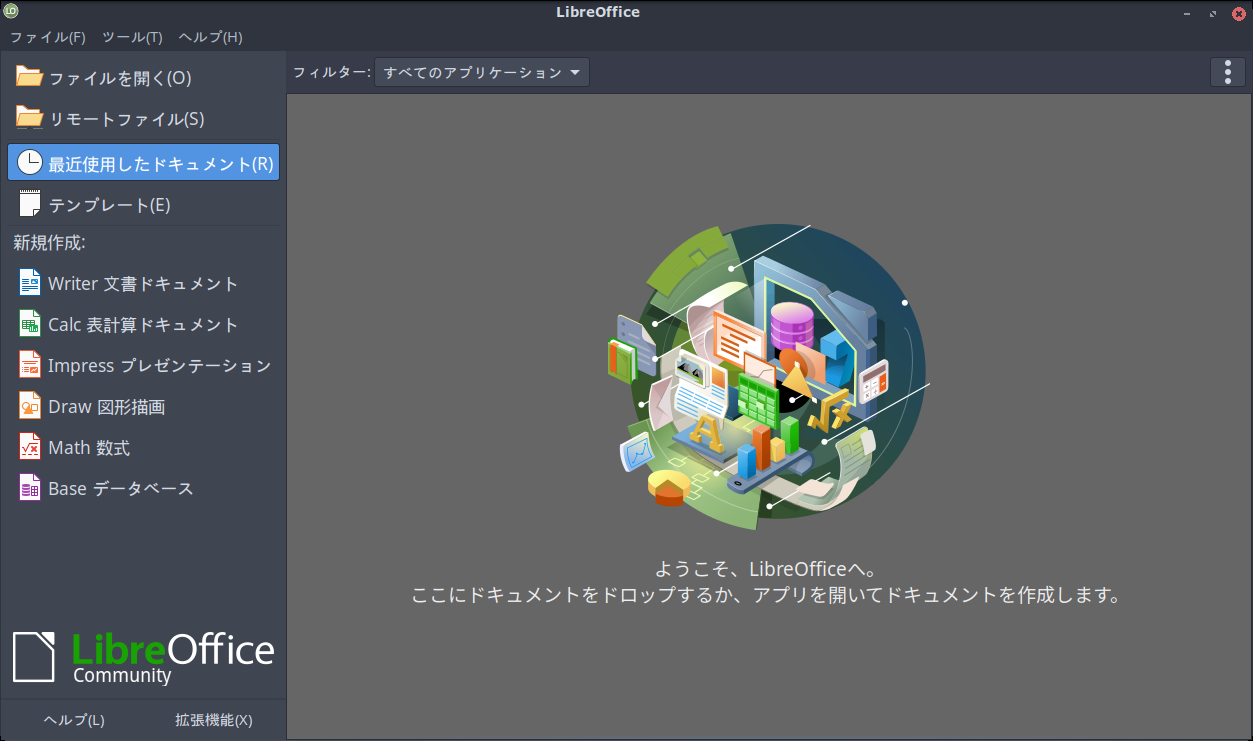
Task: Click the LibreOffice title bar app icon
Action: click(11, 12)
